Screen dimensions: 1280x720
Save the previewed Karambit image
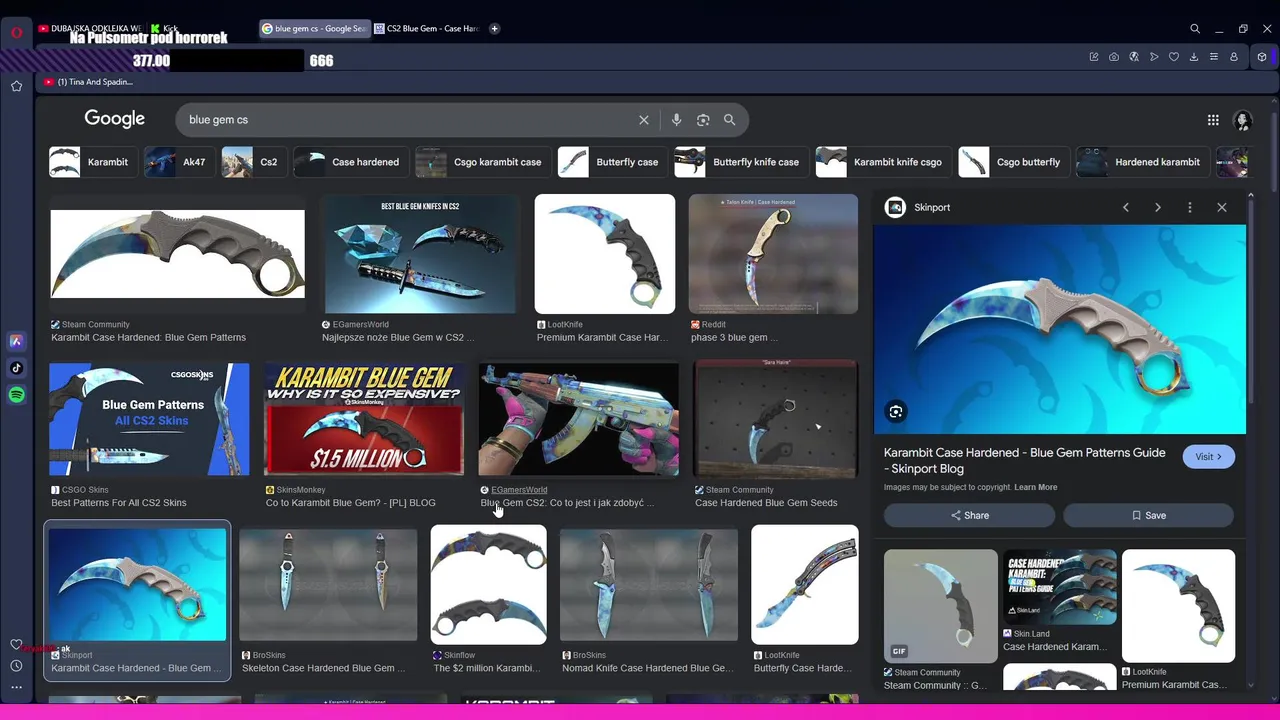(1148, 515)
